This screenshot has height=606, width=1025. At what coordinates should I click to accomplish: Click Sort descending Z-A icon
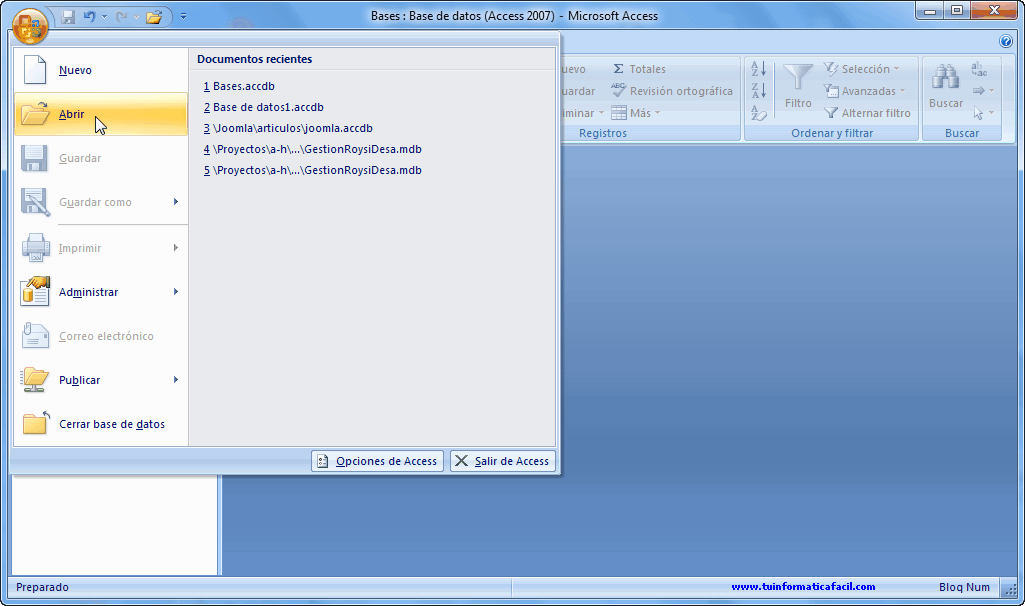(758, 90)
